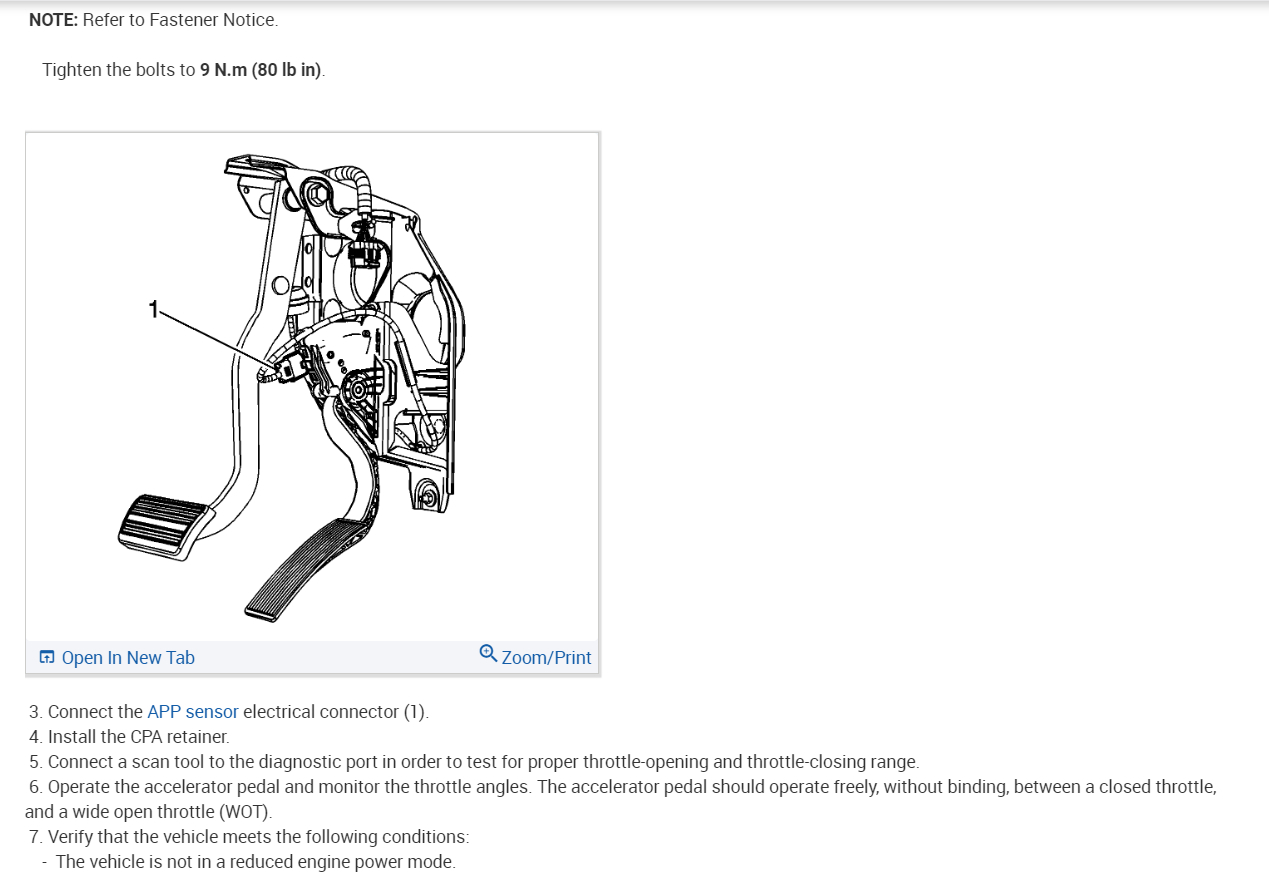1269x873 pixels.
Task: Click the Open In New Tab icon
Action: pyautogui.click(x=46, y=657)
